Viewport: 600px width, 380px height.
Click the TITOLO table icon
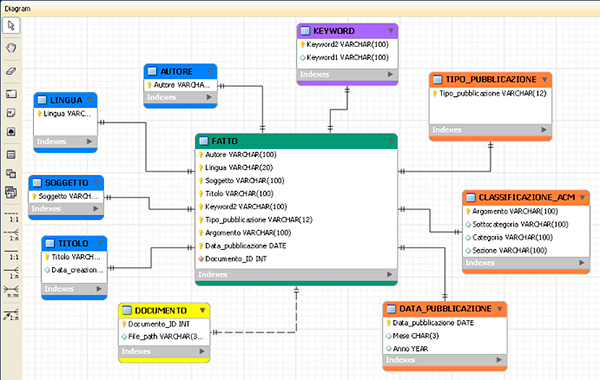(50, 243)
